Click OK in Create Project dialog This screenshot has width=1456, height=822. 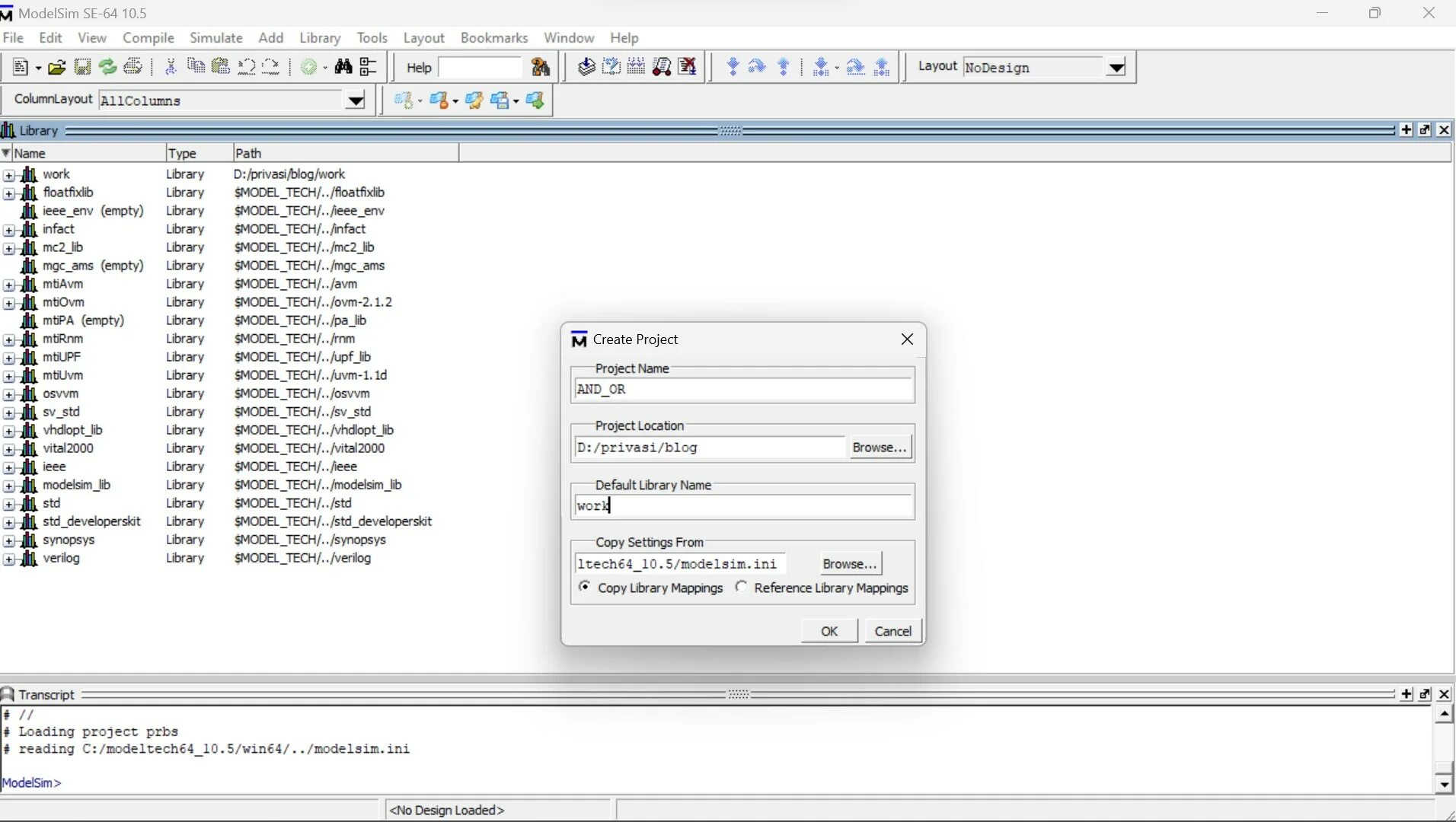point(829,631)
